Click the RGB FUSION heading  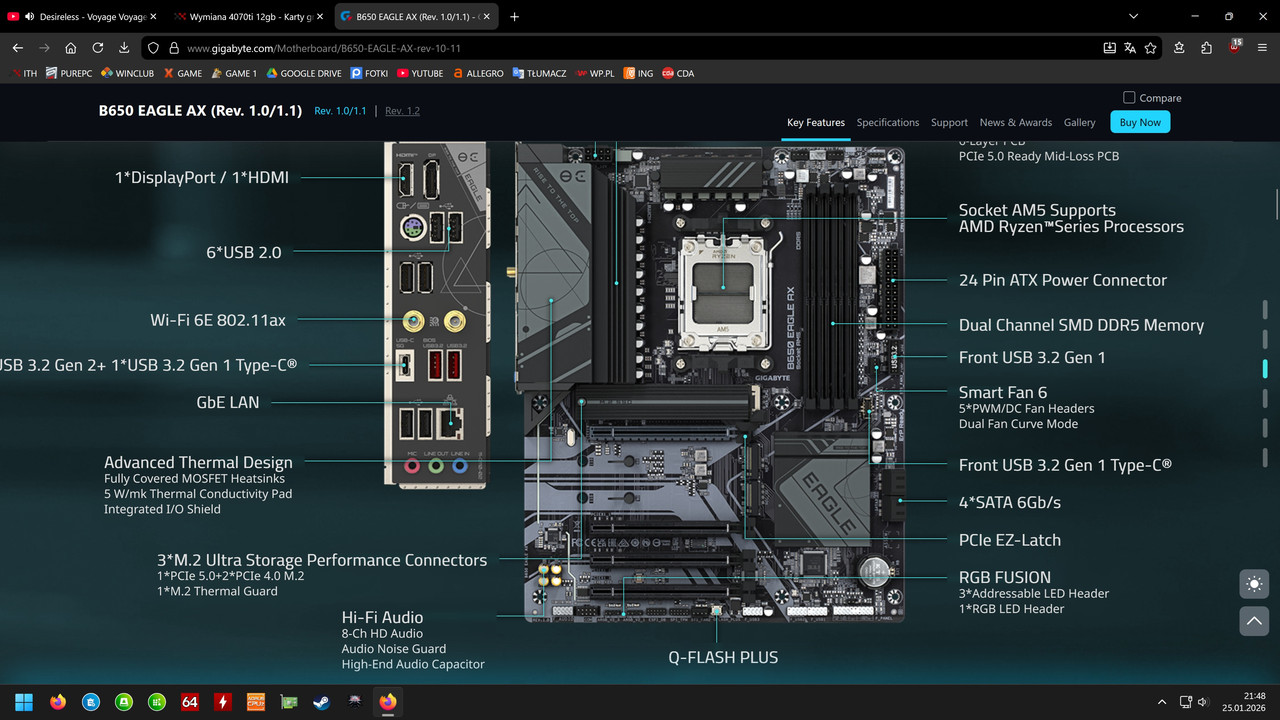coord(1005,577)
